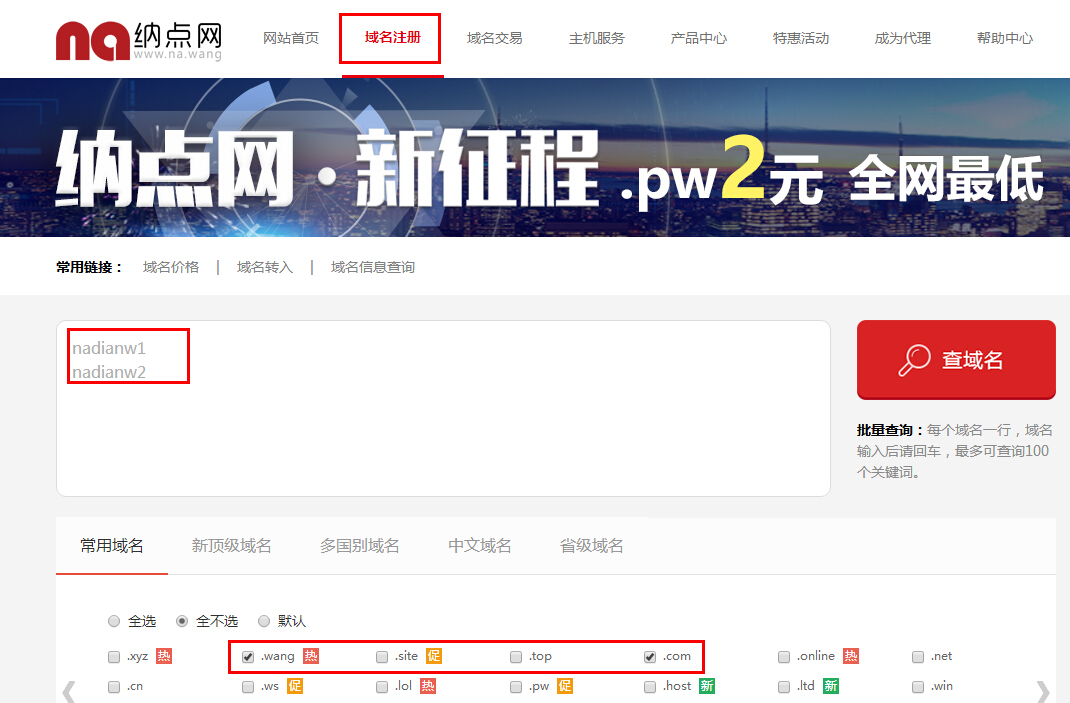The height and width of the screenshot is (703, 1070).
Task: Check the .ltd domain checkbox
Action: pyautogui.click(x=784, y=687)
